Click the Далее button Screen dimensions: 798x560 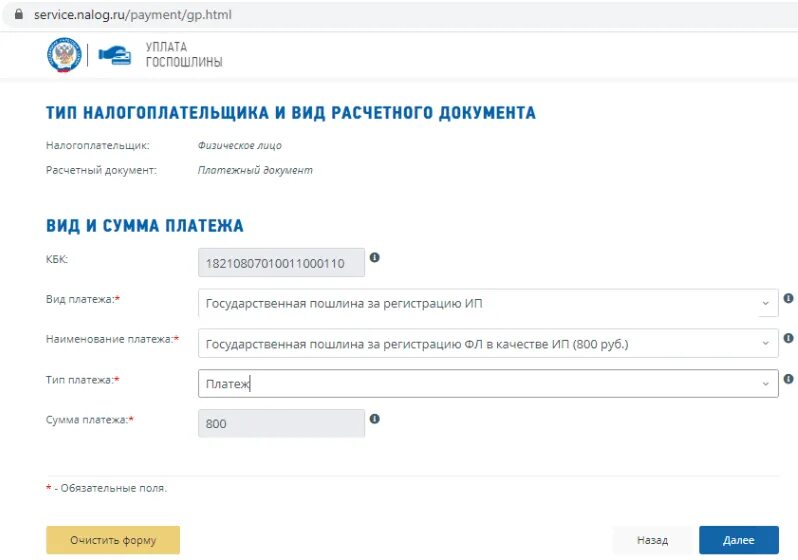click(x=739, y=540)
